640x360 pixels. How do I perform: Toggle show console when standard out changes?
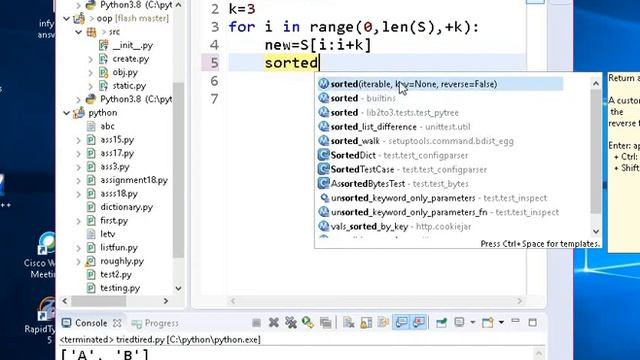[x=401, y=322]
